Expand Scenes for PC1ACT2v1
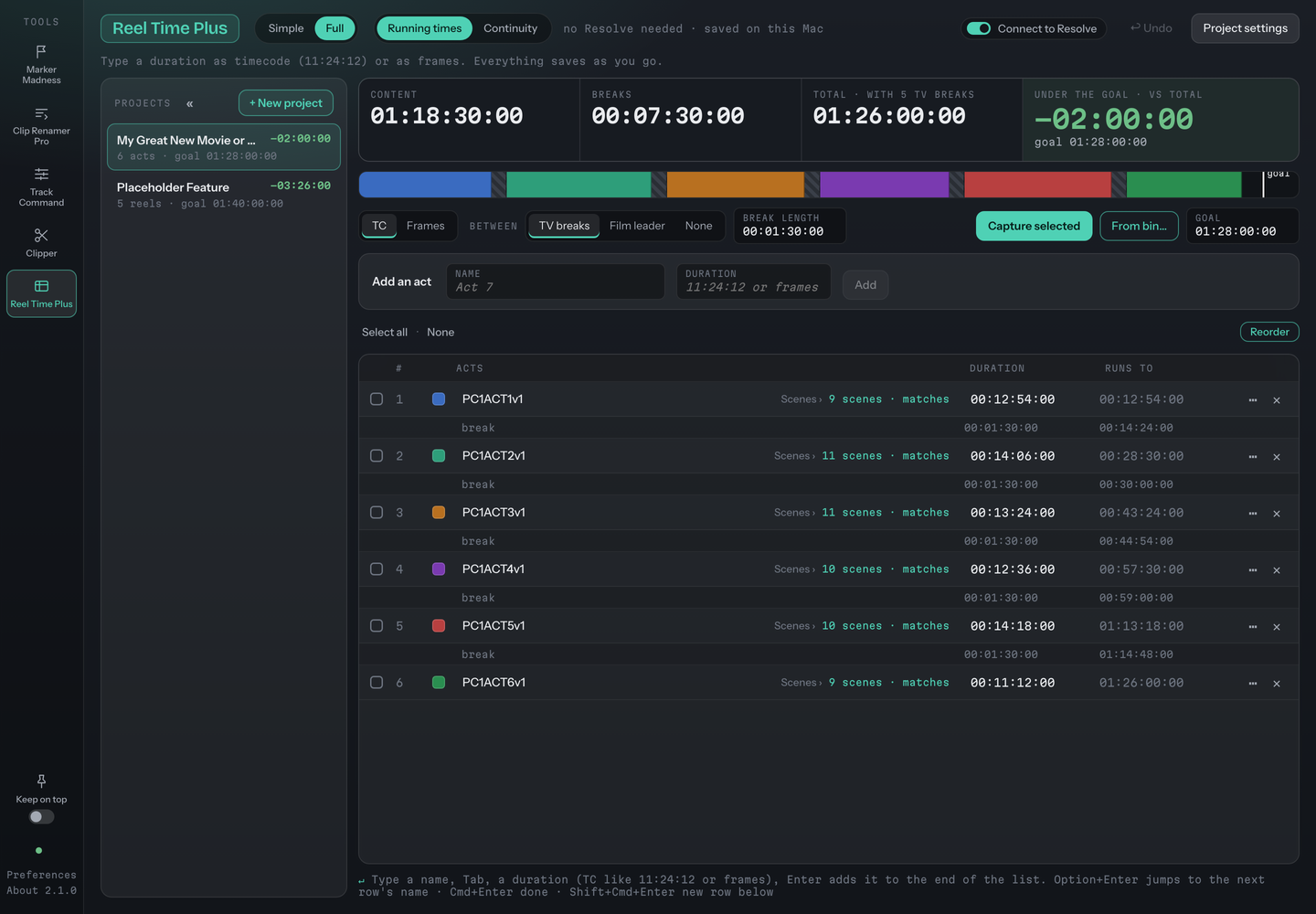 [795, 456]
